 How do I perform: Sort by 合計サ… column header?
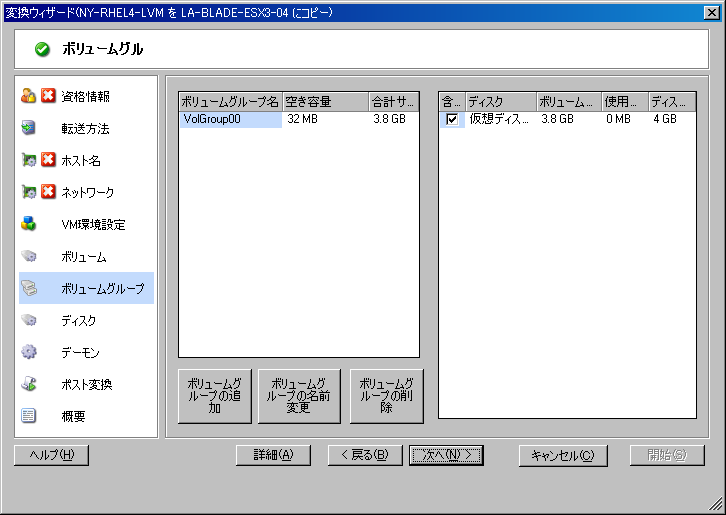click(x=394, y=101)
